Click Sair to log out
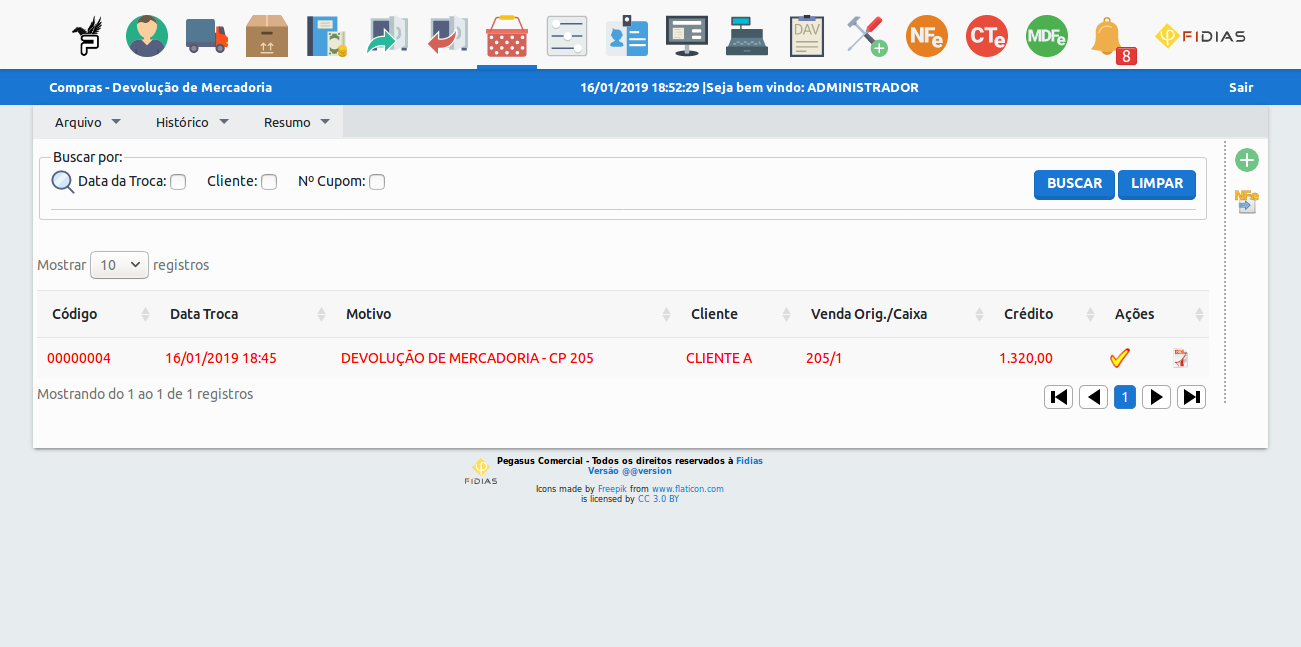The width and height of the screenshot is (1301, 647). click(1240, 87)
